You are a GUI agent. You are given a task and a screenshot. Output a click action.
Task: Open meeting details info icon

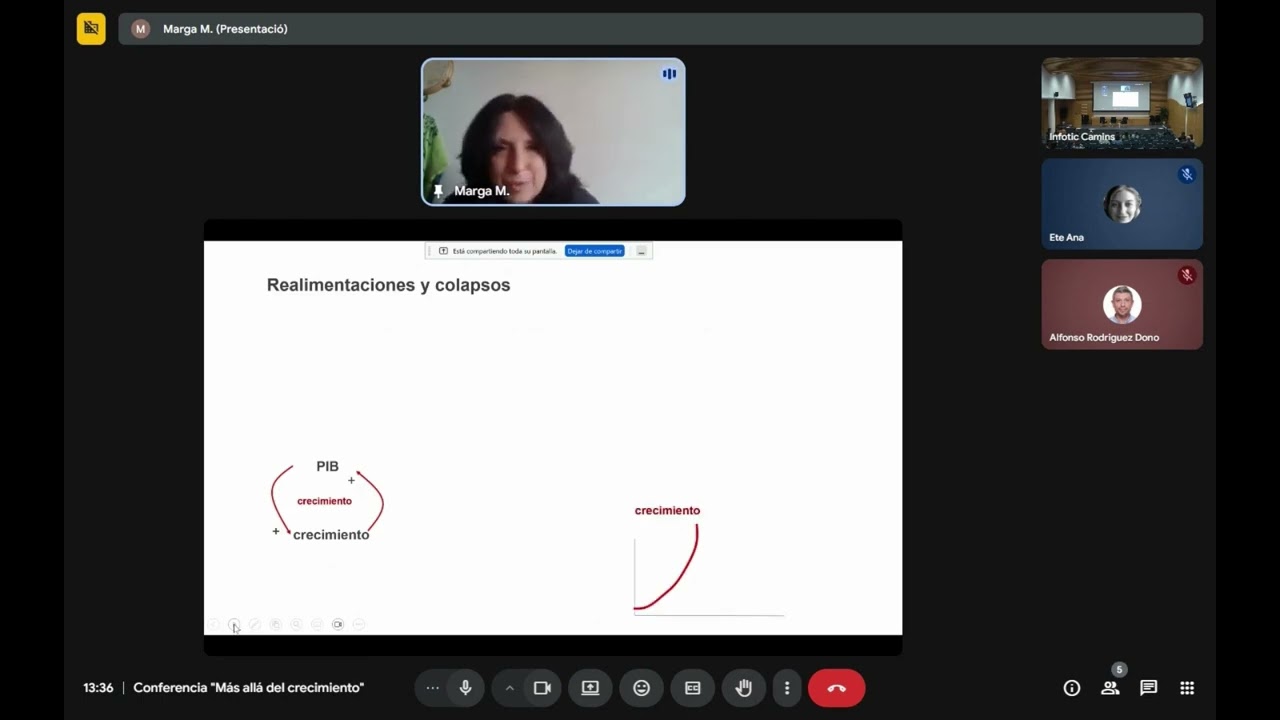tap(1072, 688)
